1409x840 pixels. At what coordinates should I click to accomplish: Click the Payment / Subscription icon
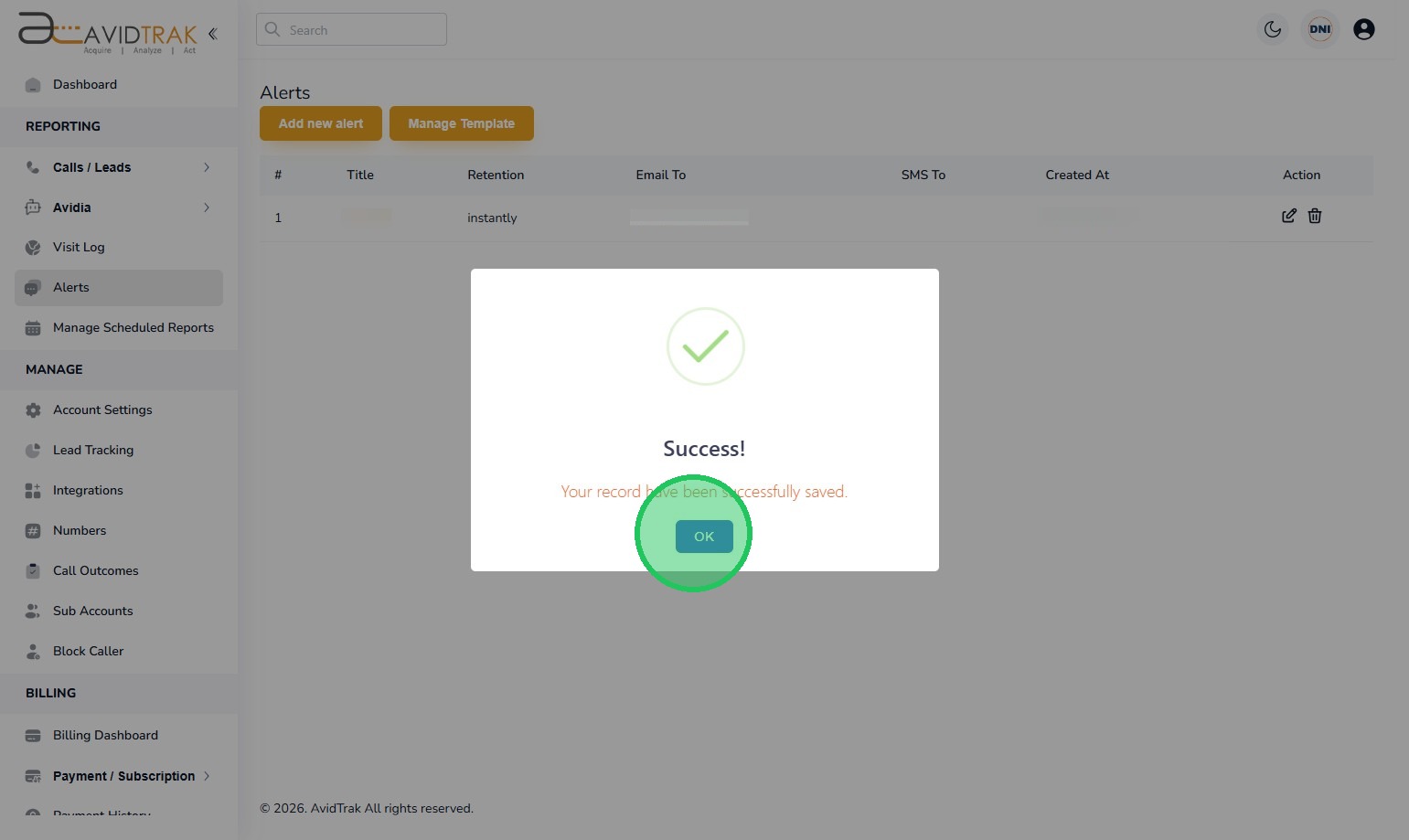[x=33, y=776]
